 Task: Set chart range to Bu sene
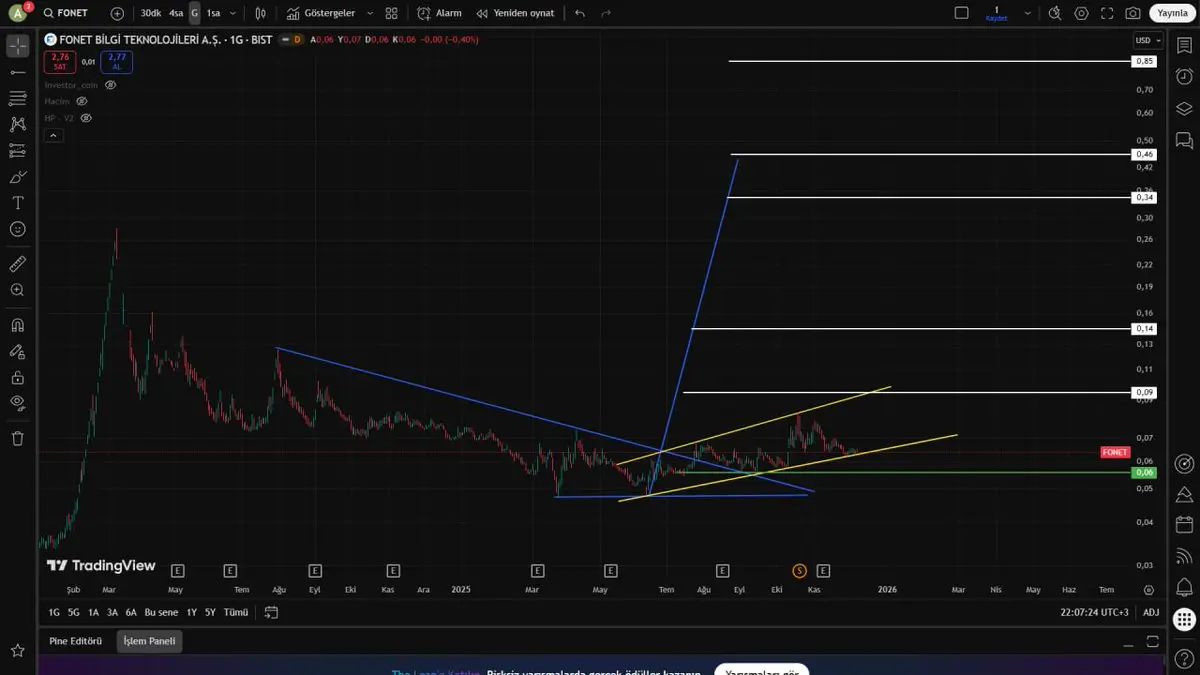pyautogui.click(x=161, y=612)
